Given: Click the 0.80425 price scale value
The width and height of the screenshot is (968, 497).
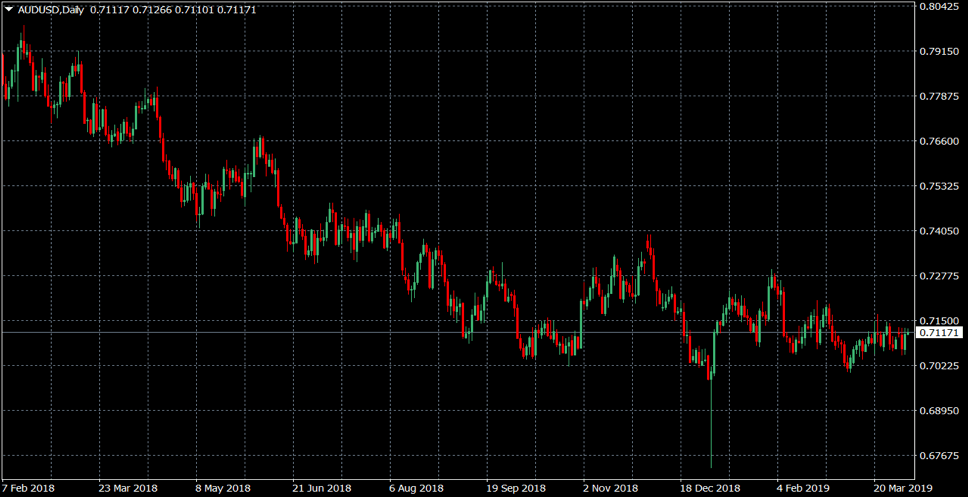Looking at the screenshot, I should [938, 7].
